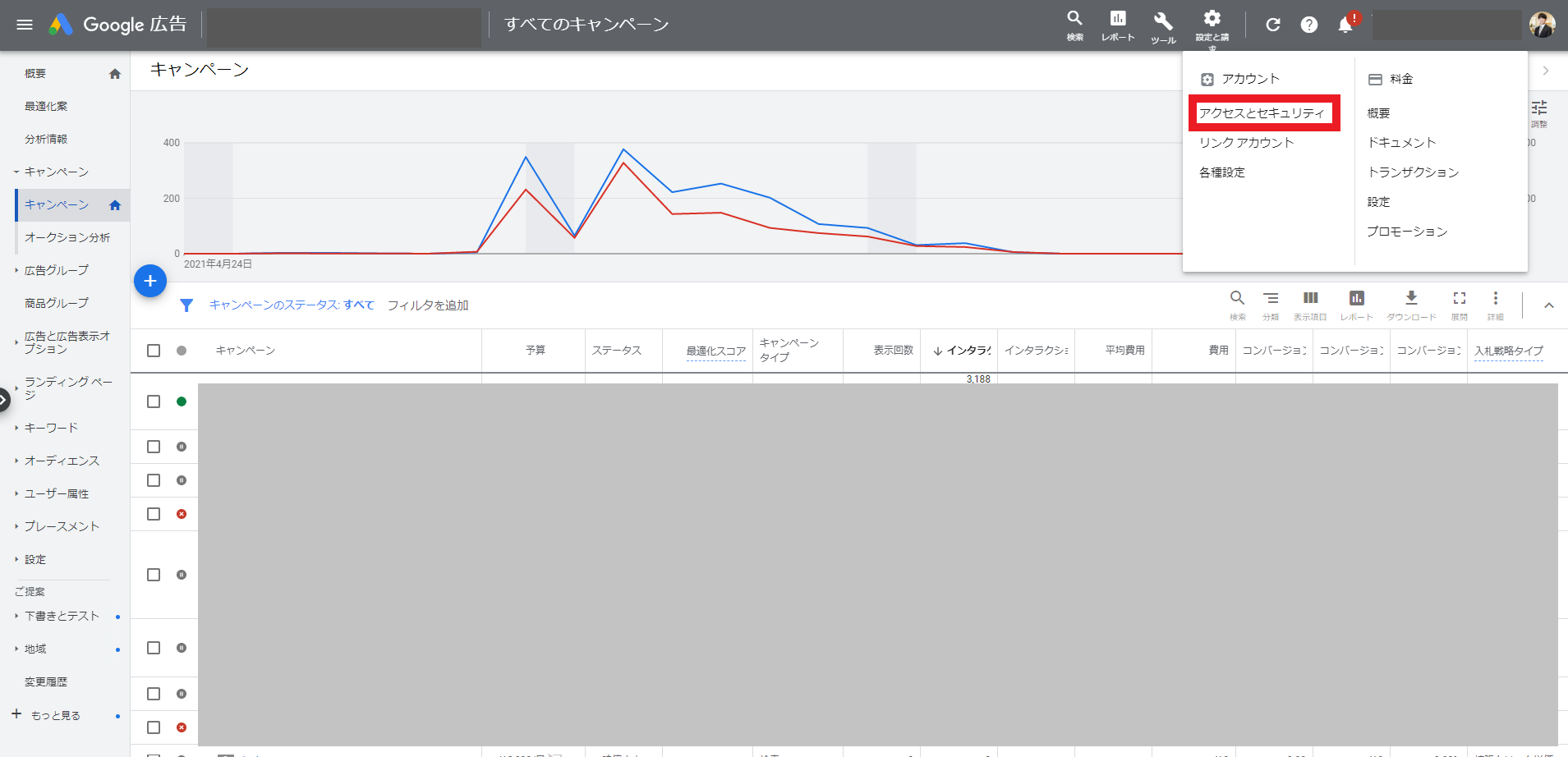
Task: Click the blue plus new campaign button
Action: [150, 281]
